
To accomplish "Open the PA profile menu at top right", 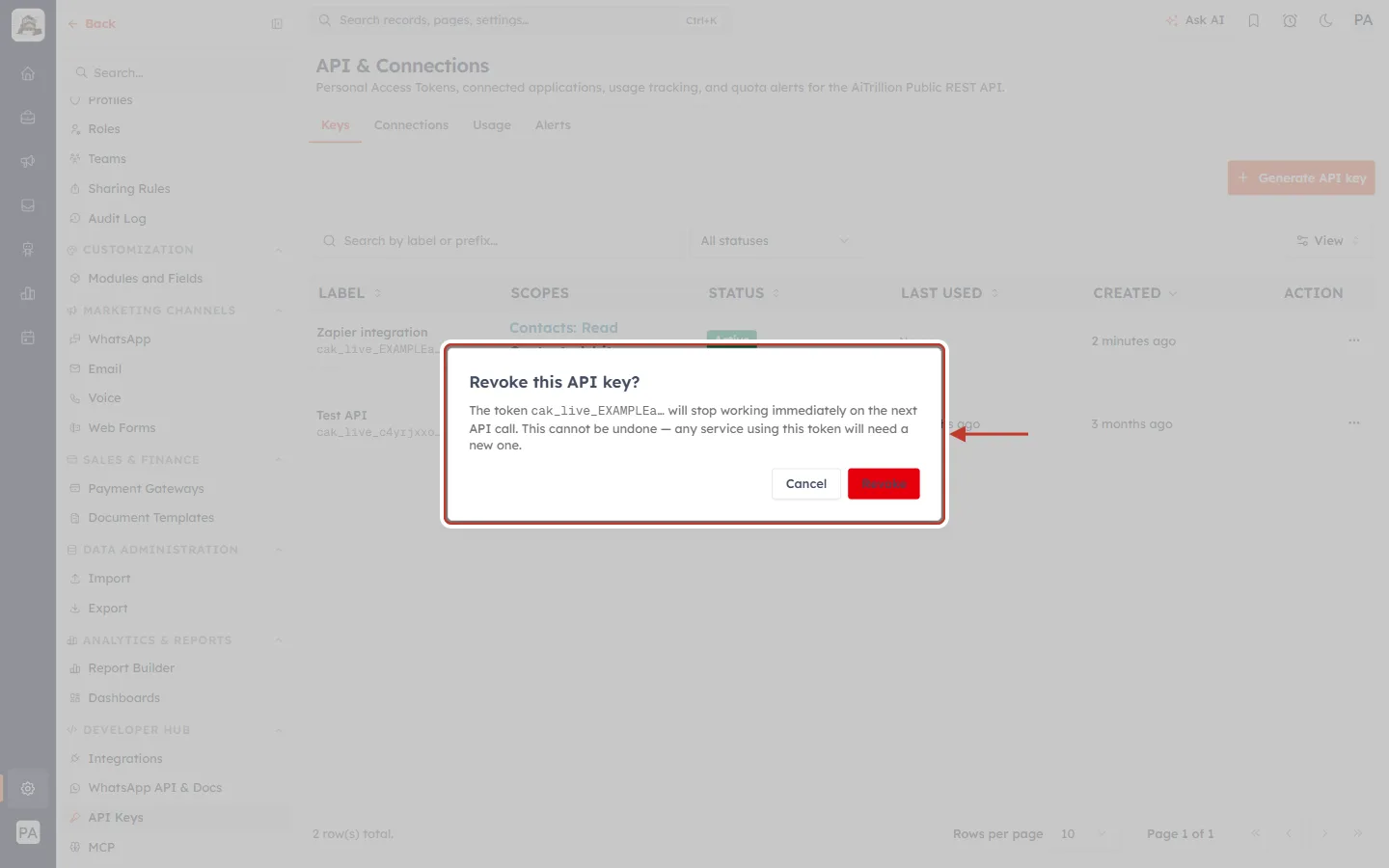I will 1363,20.
